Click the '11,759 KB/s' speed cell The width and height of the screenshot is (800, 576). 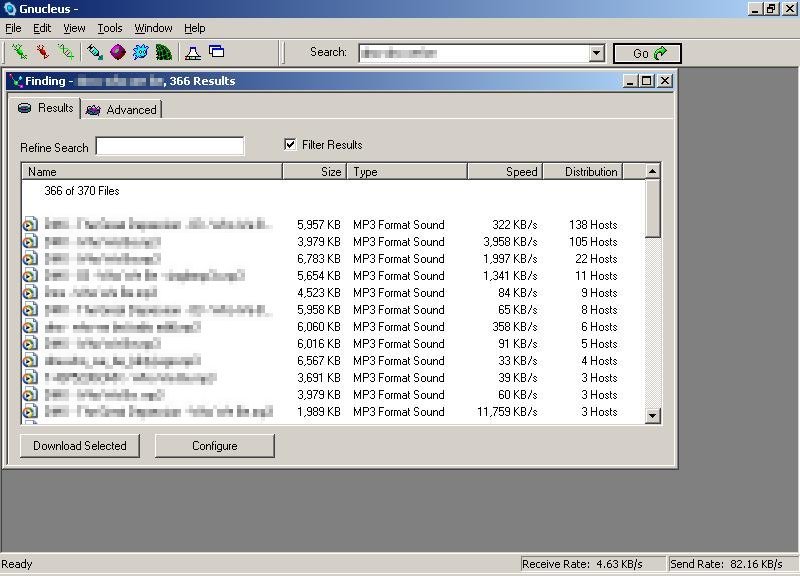point(507,412)
